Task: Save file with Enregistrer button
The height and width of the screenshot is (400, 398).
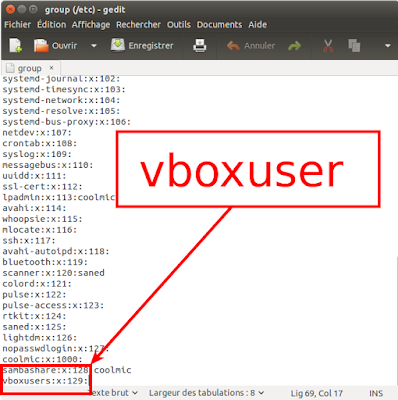Action: 142,45
